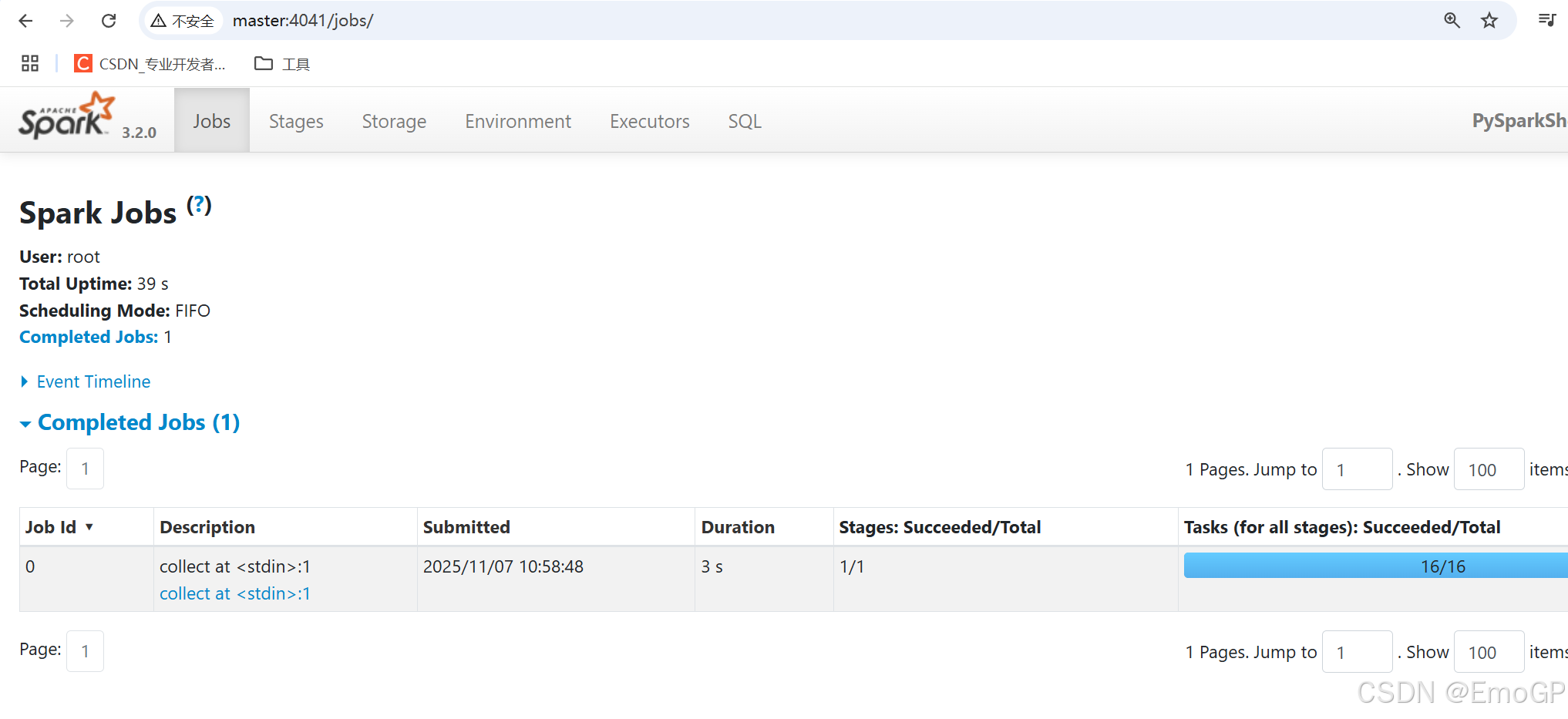
Task: Switch to the Executors tab
Action: point(650,121)
